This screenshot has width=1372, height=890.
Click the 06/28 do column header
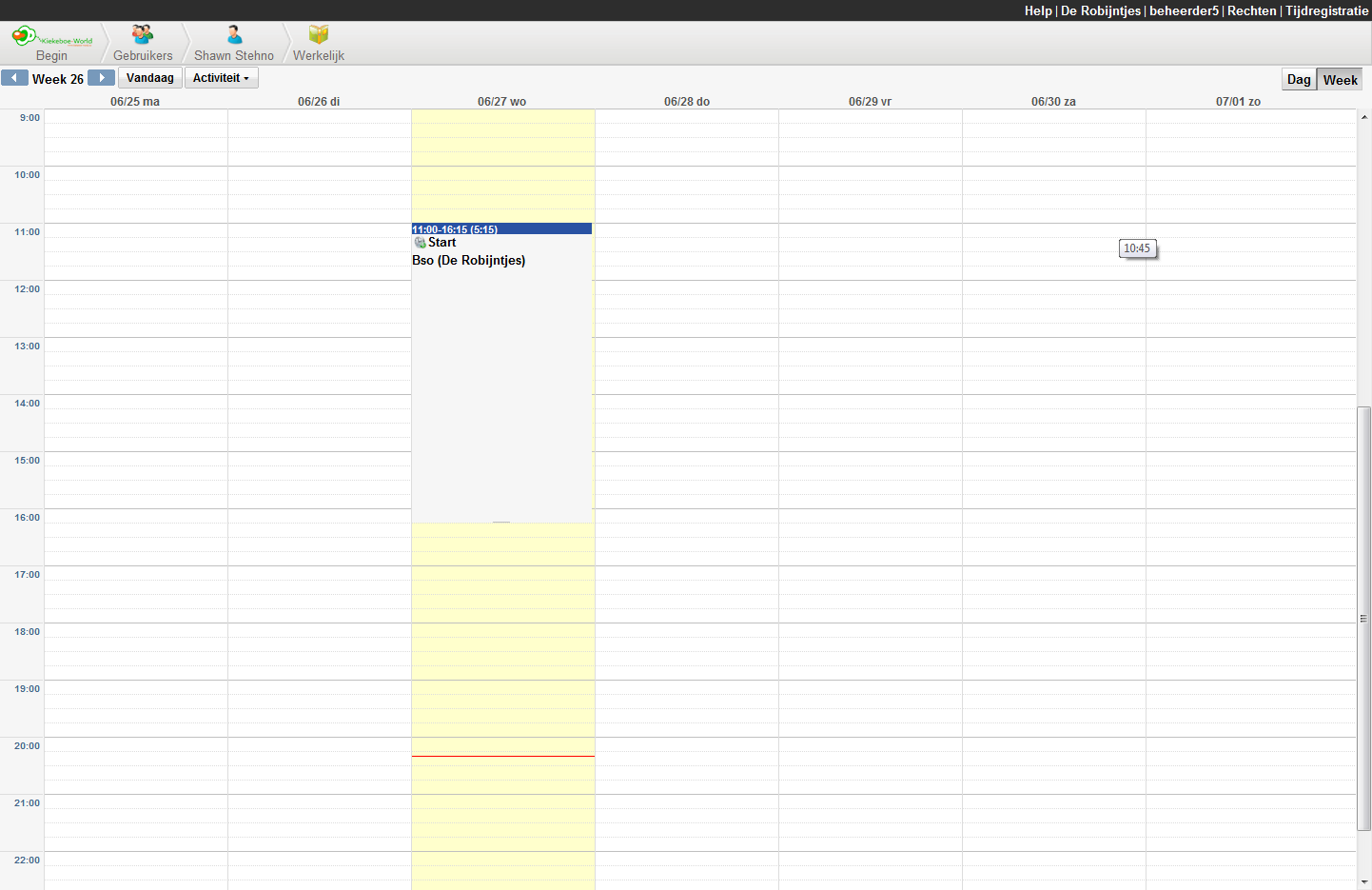[686, 102]
